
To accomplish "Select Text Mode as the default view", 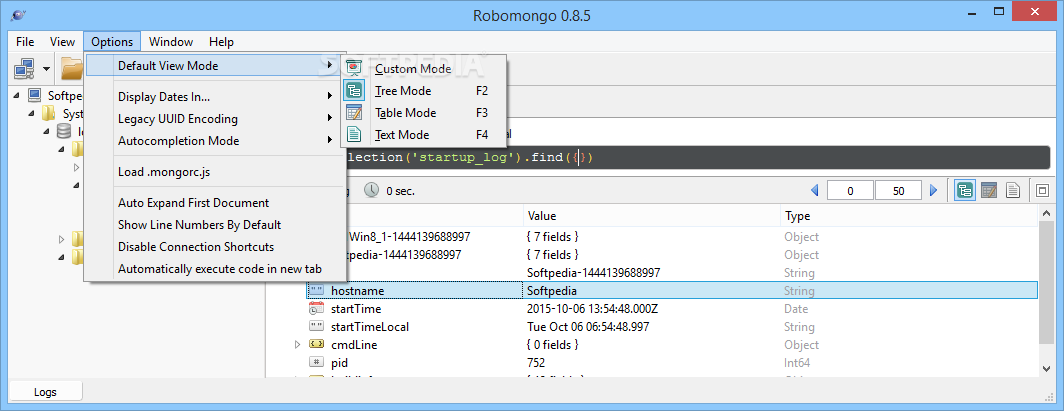I will coord(423,134).
